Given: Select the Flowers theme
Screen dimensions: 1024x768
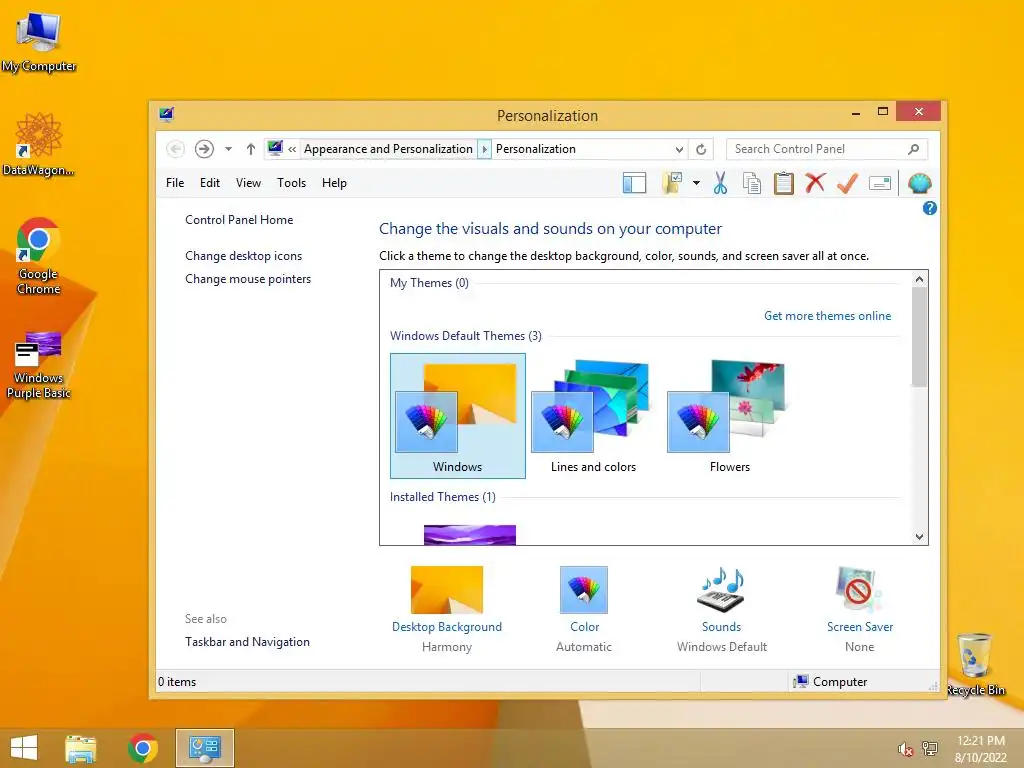Looking at the screenshot, I should (x=729, y=416).
